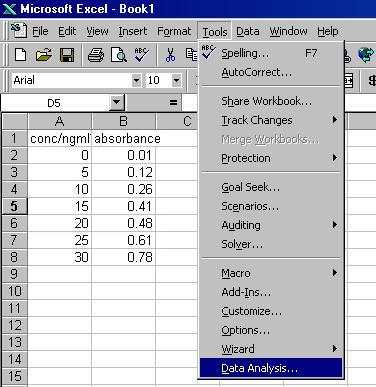Click the Edit Formula equals button

click(x=173, y=102)
